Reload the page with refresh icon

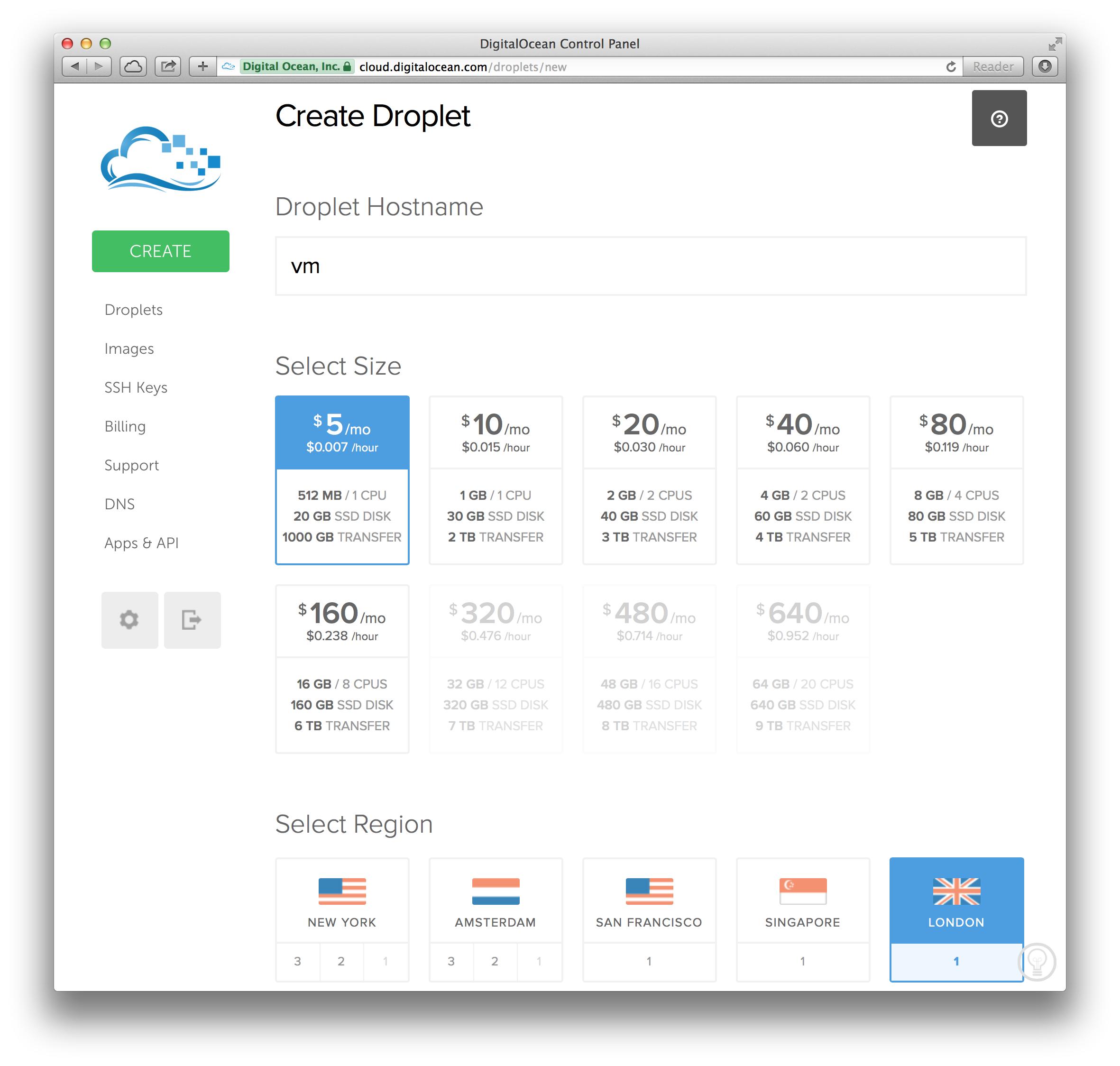pos(951,67)
